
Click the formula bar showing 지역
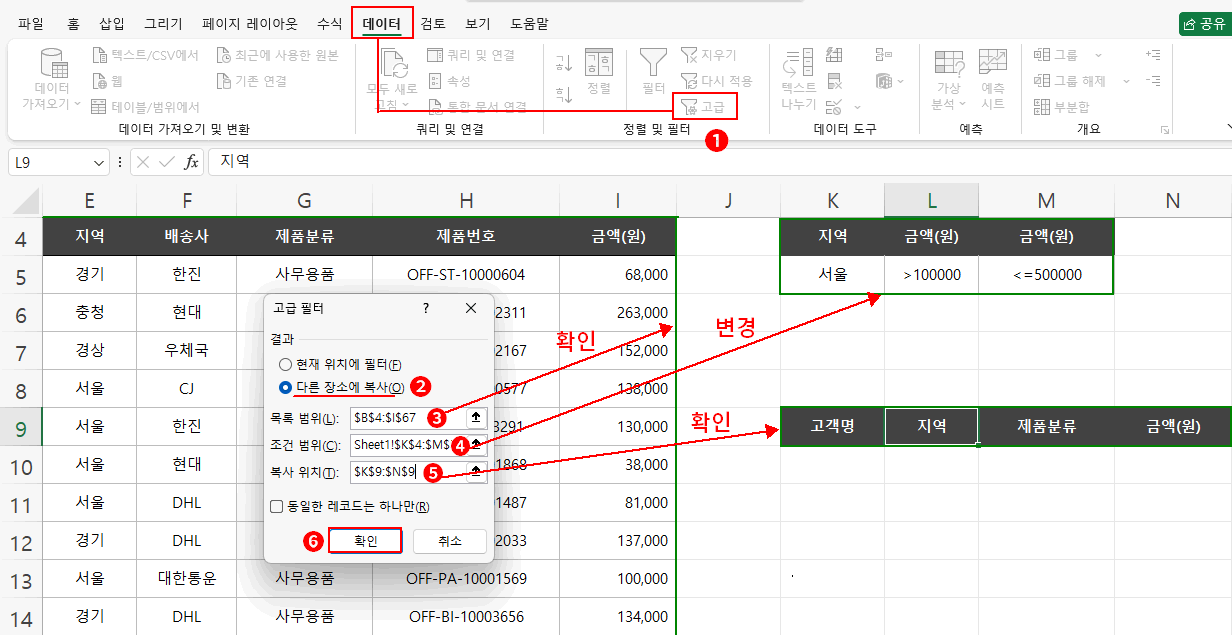718,161
